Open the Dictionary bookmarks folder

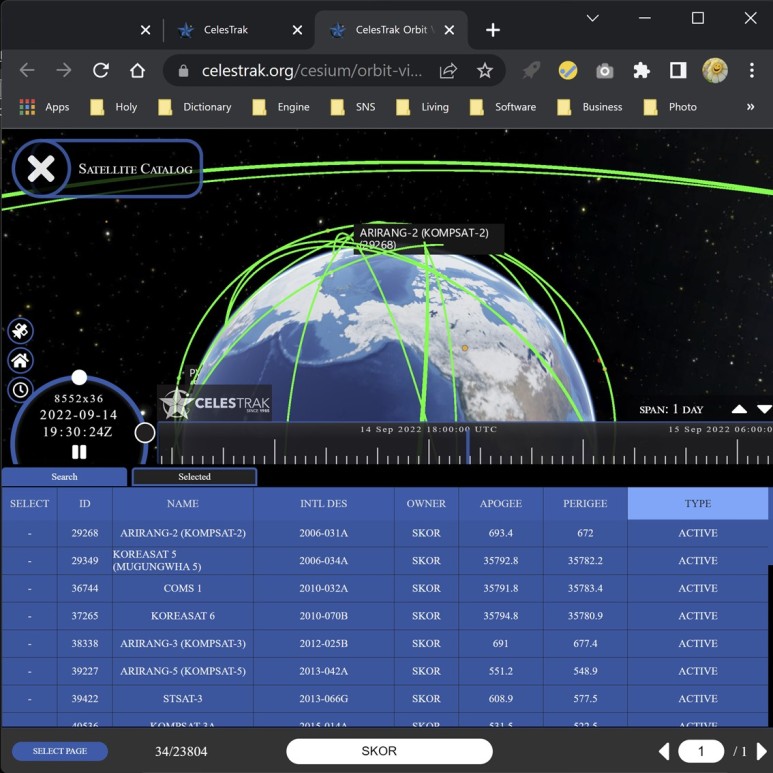click(195, 107)
